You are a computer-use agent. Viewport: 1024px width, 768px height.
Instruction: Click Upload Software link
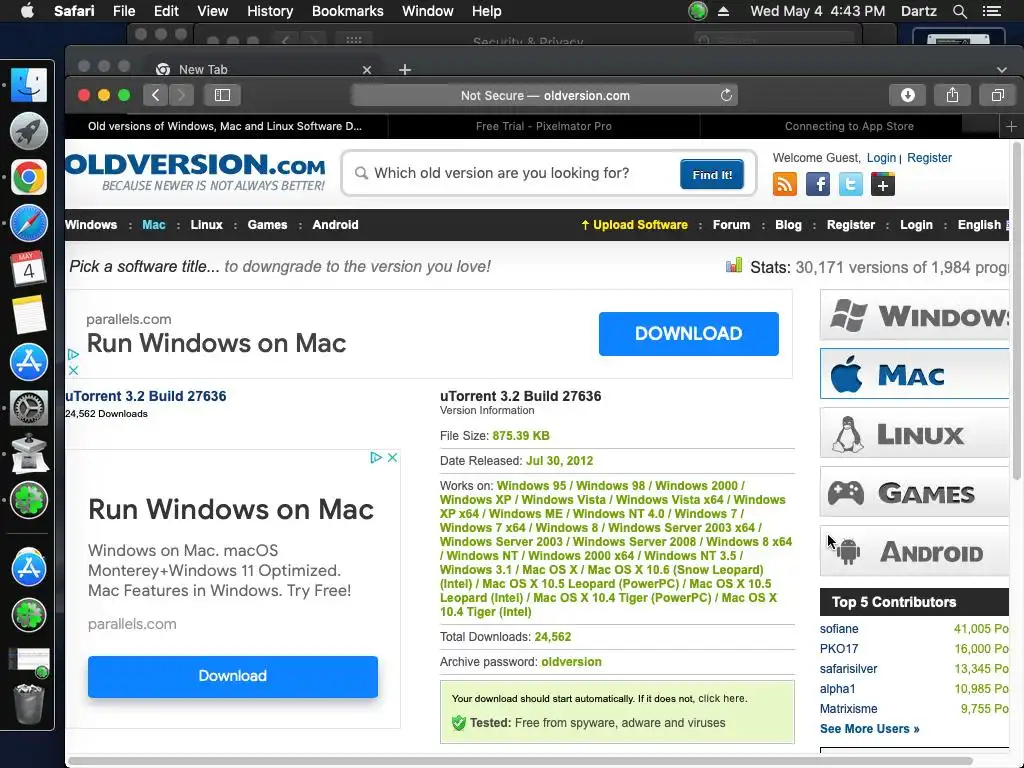point(634,225)
